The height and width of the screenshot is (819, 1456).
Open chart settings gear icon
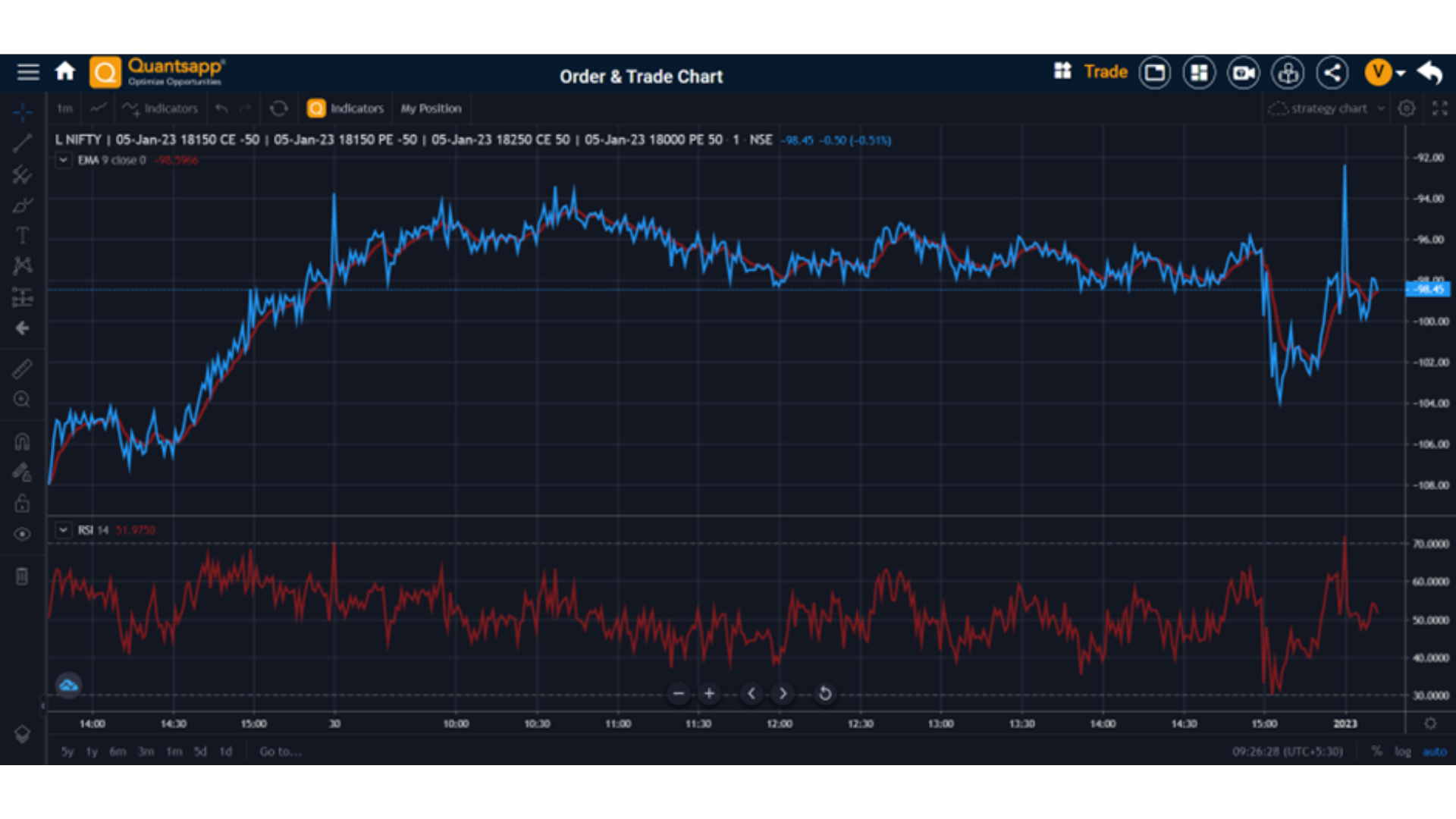1407,108
